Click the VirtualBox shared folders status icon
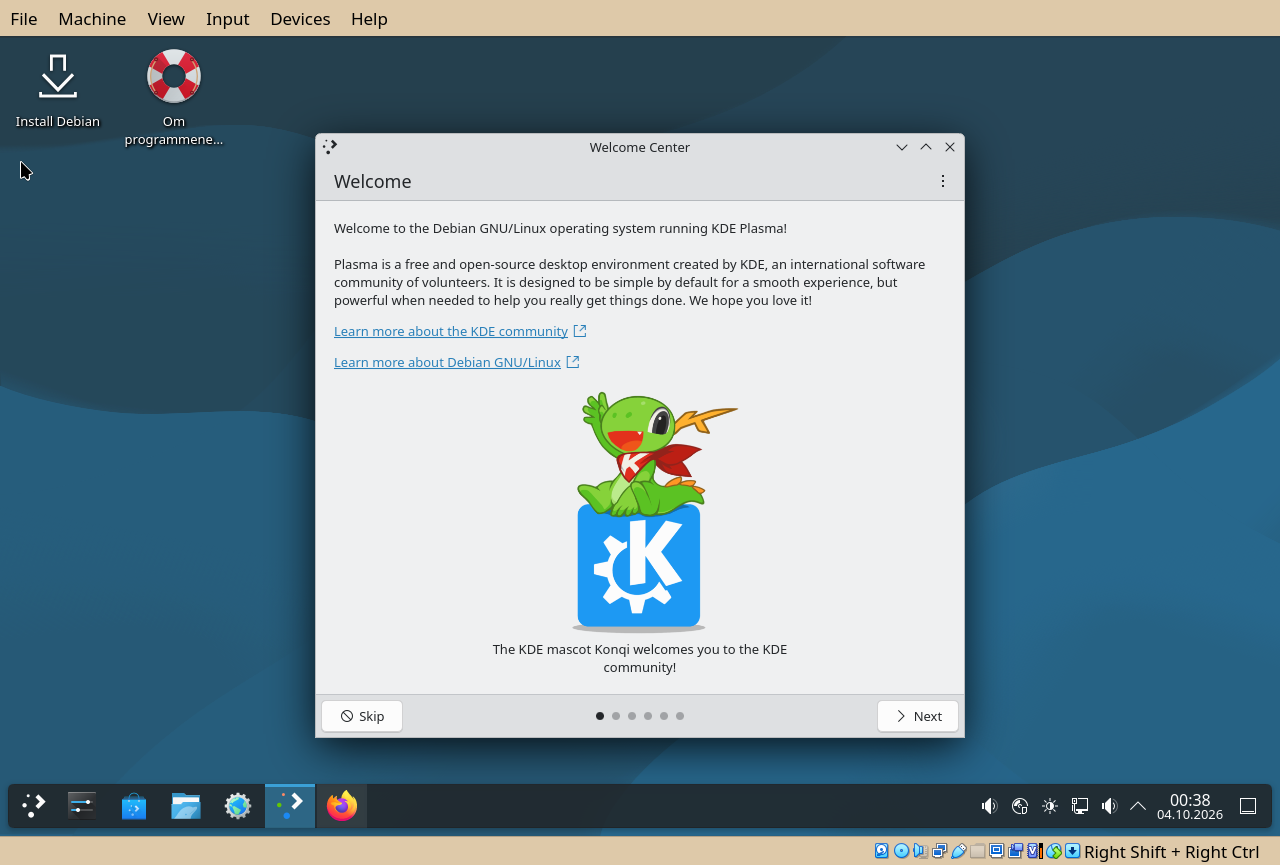Image resolution: width=1280 pixels, height=865 pixels. (x=978, y=851)
